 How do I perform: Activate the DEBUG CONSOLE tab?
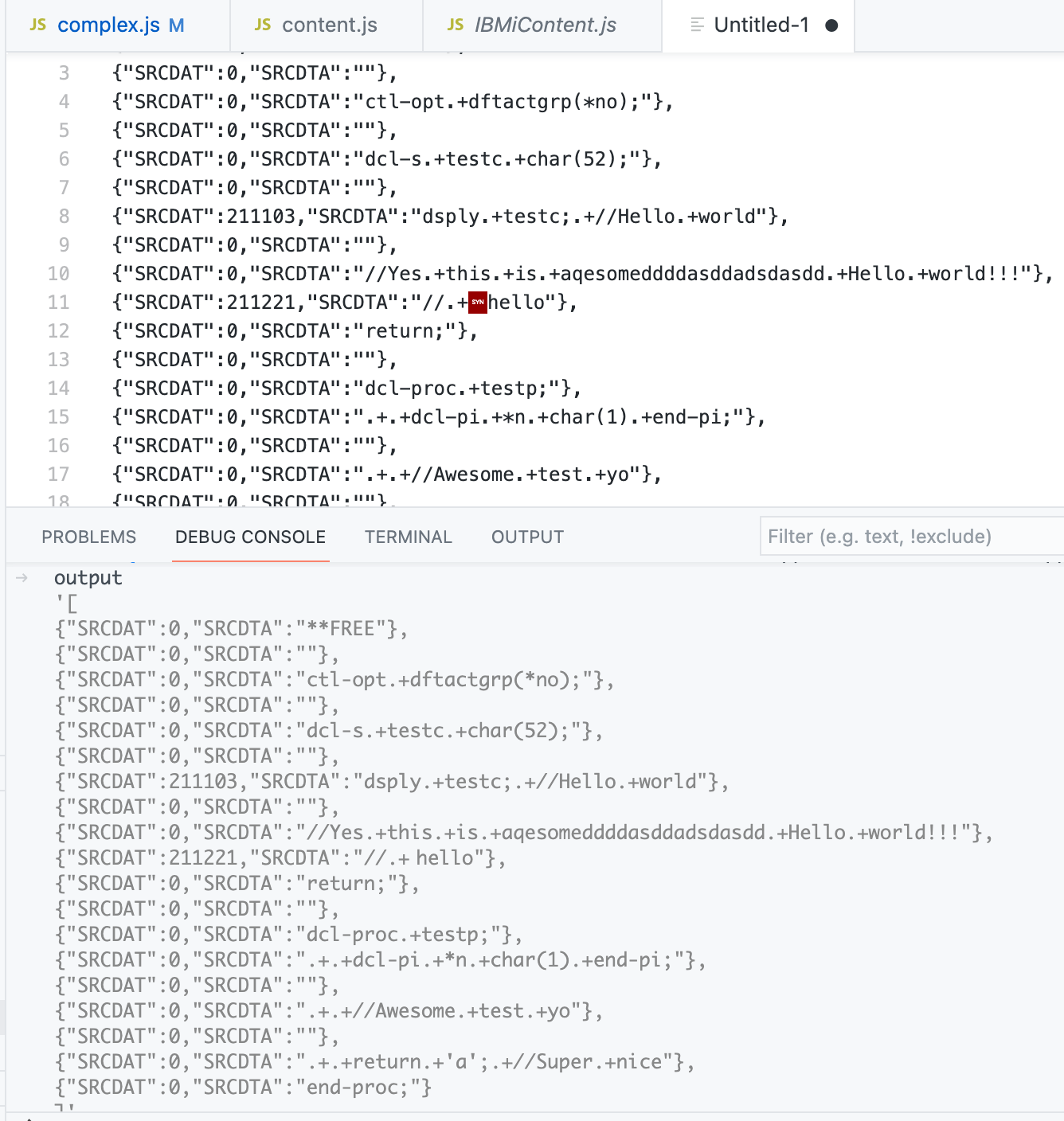pos(250,537)
